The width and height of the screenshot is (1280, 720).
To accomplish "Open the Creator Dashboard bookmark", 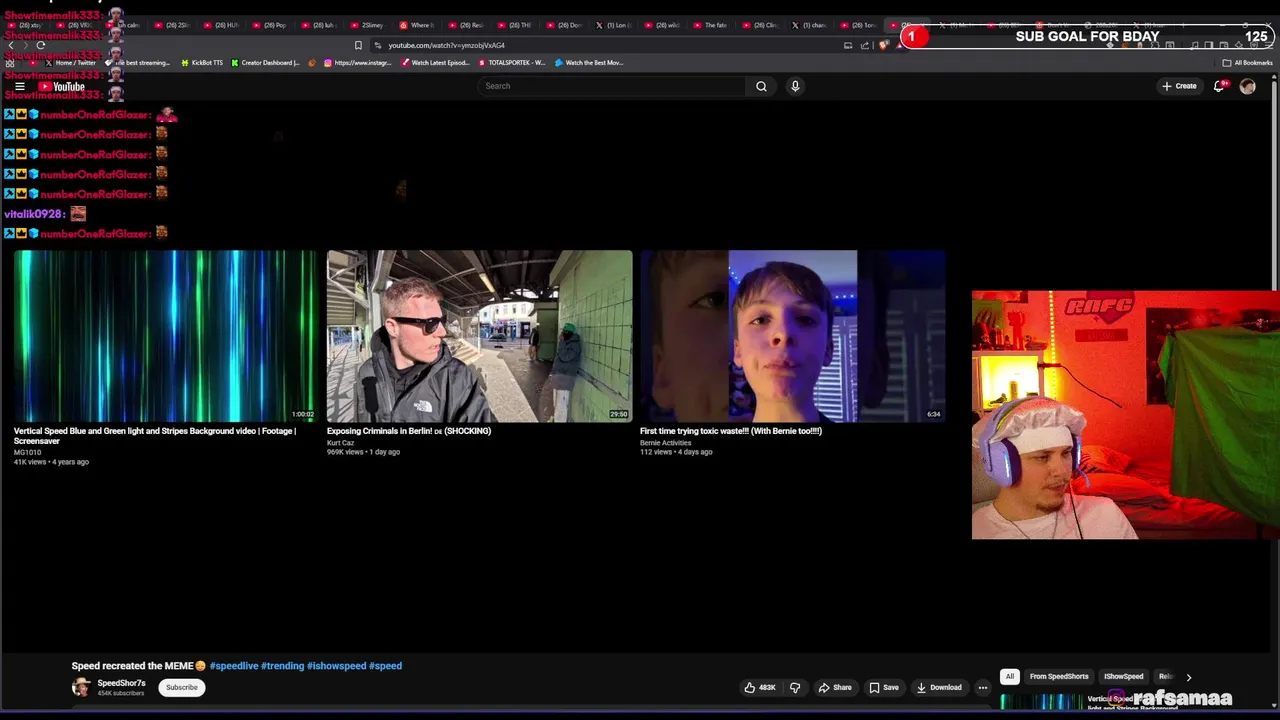I will (265, 62).
